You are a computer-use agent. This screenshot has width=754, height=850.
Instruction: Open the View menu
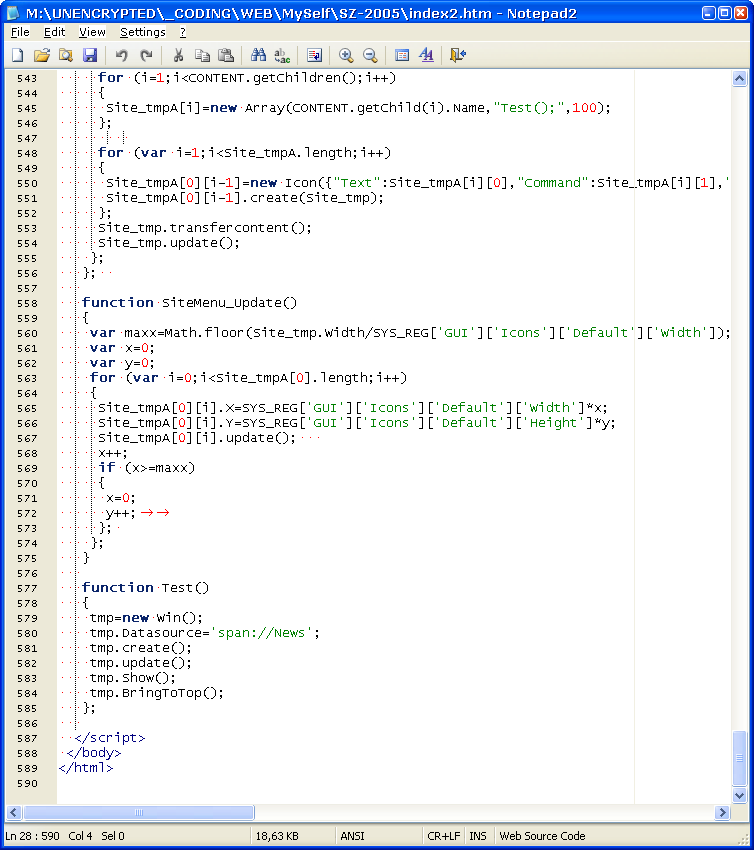click(x=92, y=32)
